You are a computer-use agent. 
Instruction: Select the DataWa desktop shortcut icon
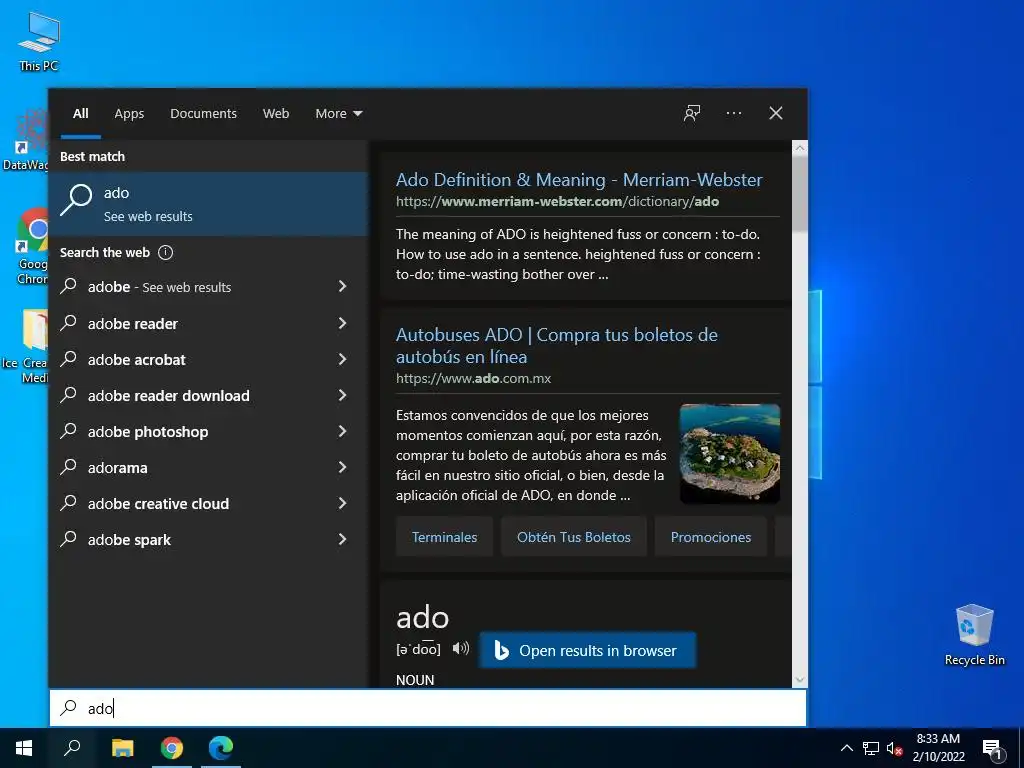(x=26, y=140)
